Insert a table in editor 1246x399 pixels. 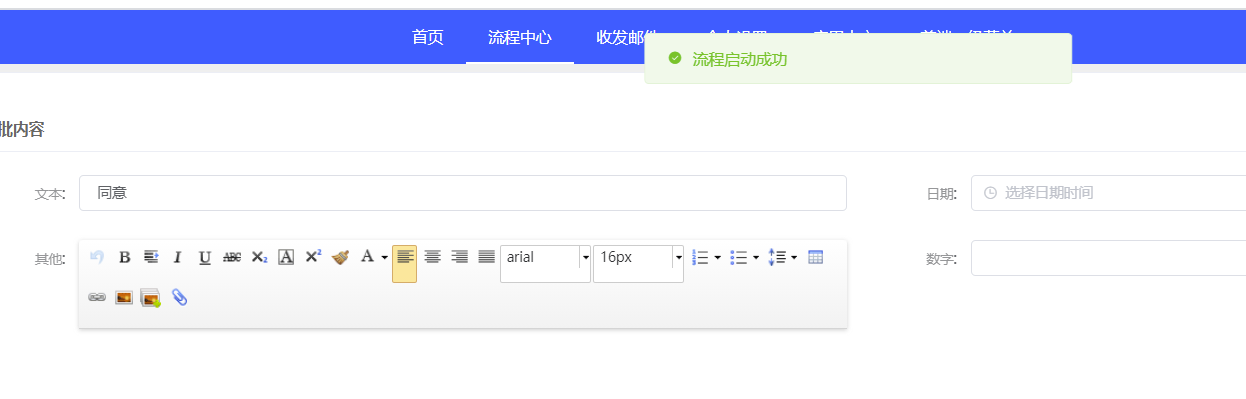coord(815,257)
